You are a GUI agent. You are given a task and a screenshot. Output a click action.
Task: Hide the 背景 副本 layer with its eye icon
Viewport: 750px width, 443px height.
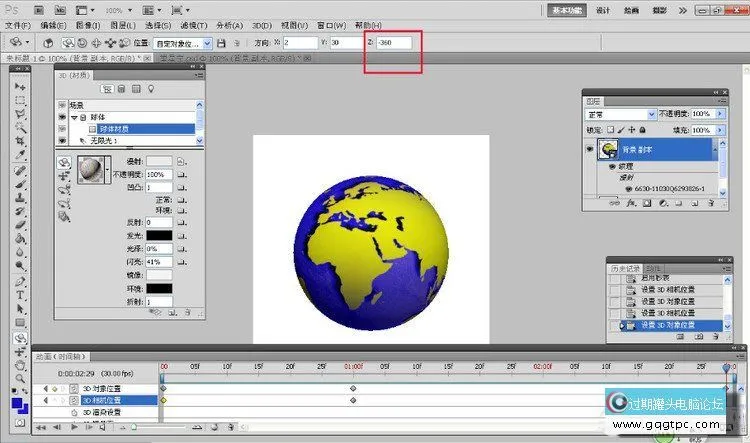coord(590,150)
